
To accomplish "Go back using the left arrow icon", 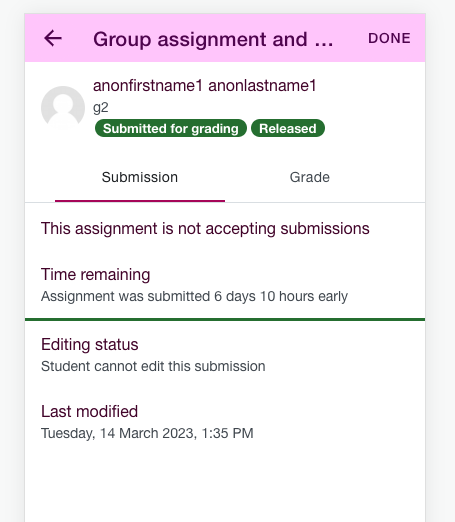I will (x=53, y=38).
